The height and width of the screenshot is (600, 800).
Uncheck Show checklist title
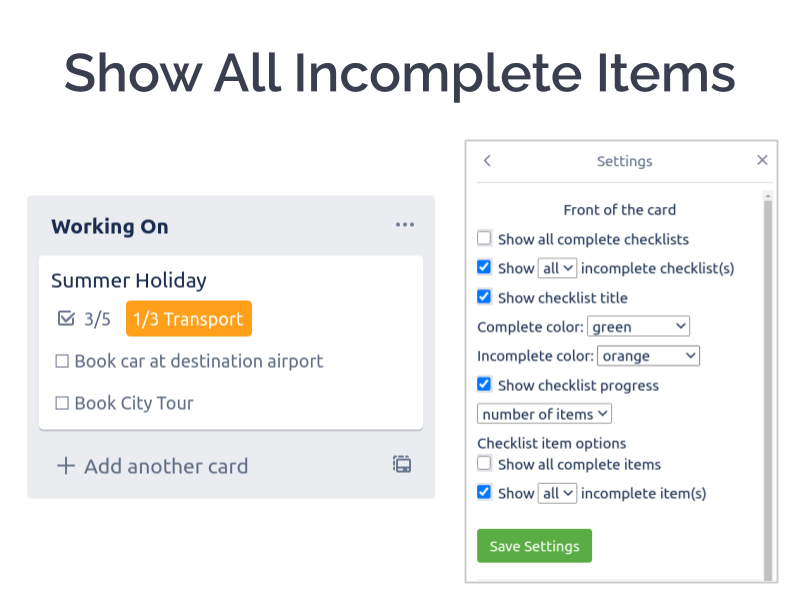(484, 296)
